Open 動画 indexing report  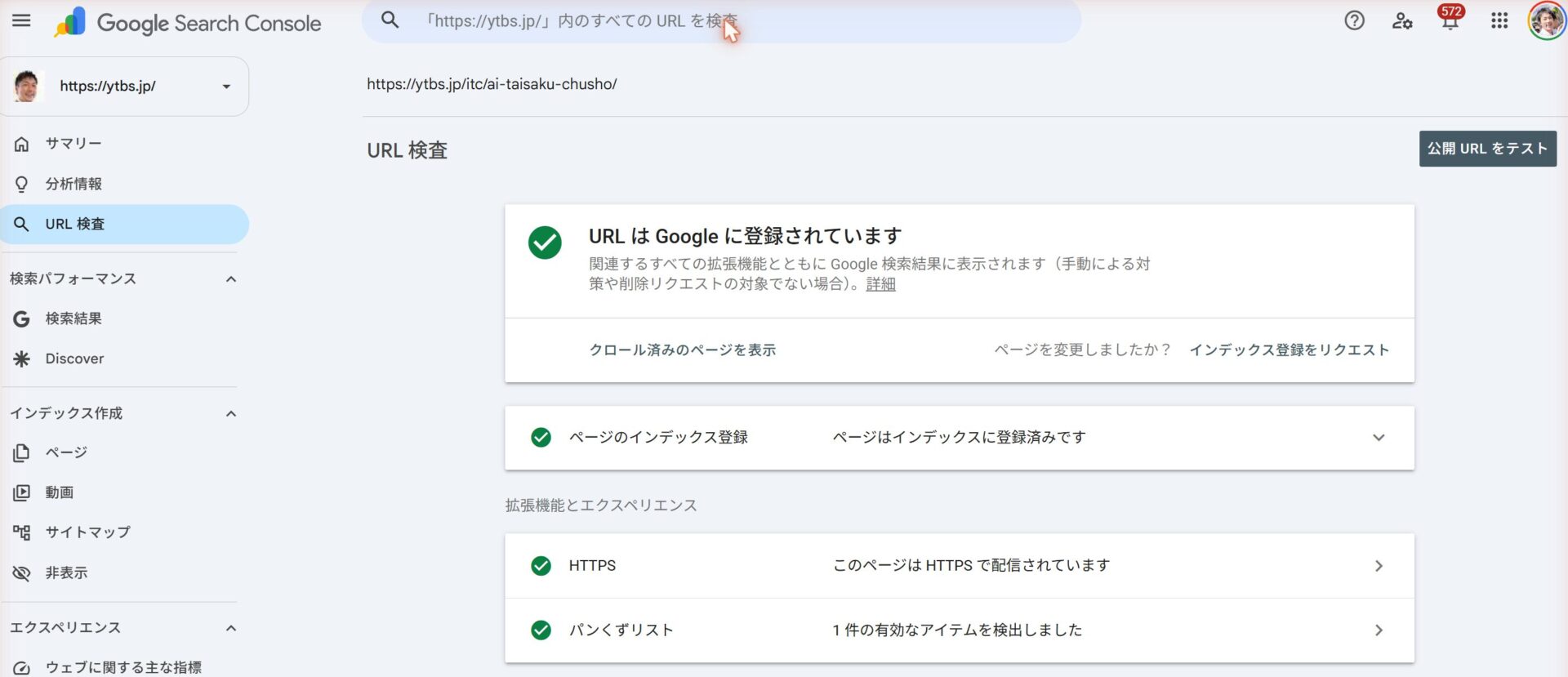pos(124,492)
